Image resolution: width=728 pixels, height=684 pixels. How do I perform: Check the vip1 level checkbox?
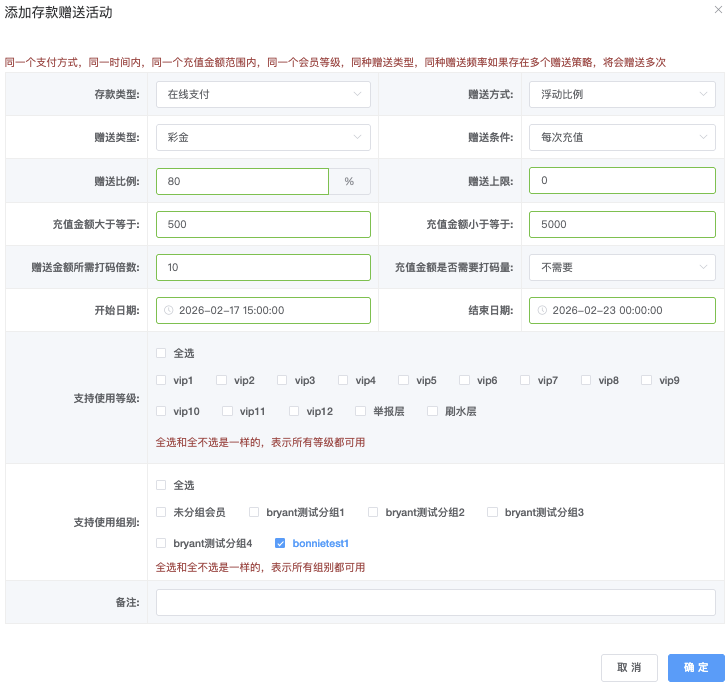(x=162, y=381)
